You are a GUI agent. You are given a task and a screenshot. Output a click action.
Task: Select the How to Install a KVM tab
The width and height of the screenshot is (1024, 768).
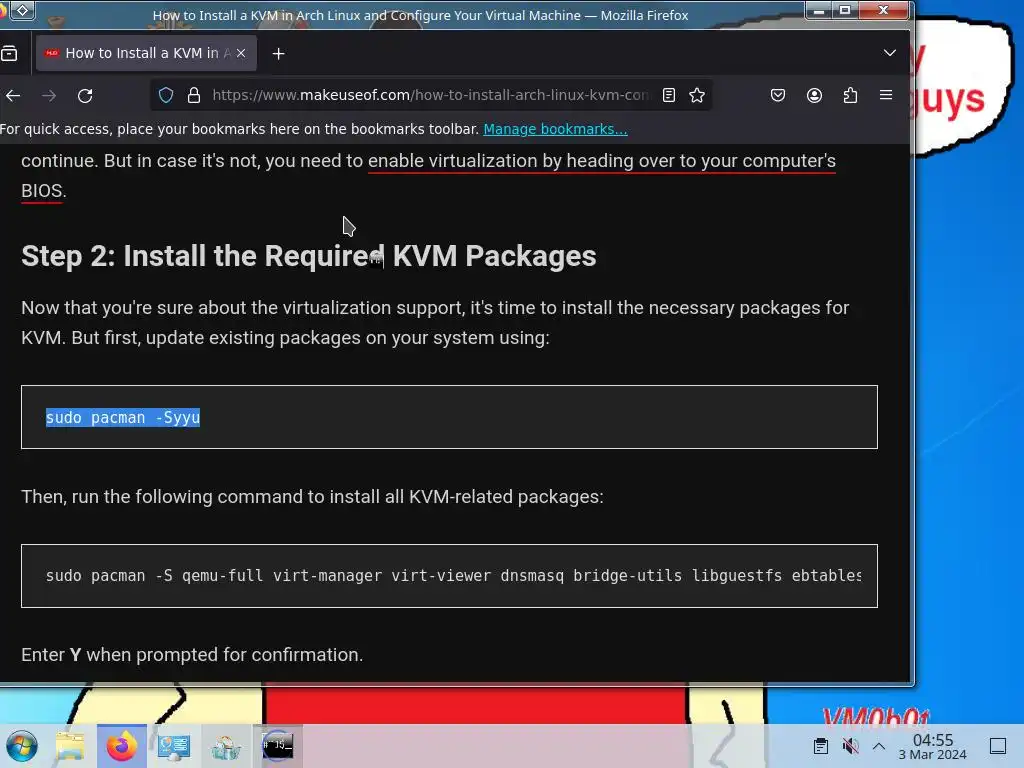point(146,54)
